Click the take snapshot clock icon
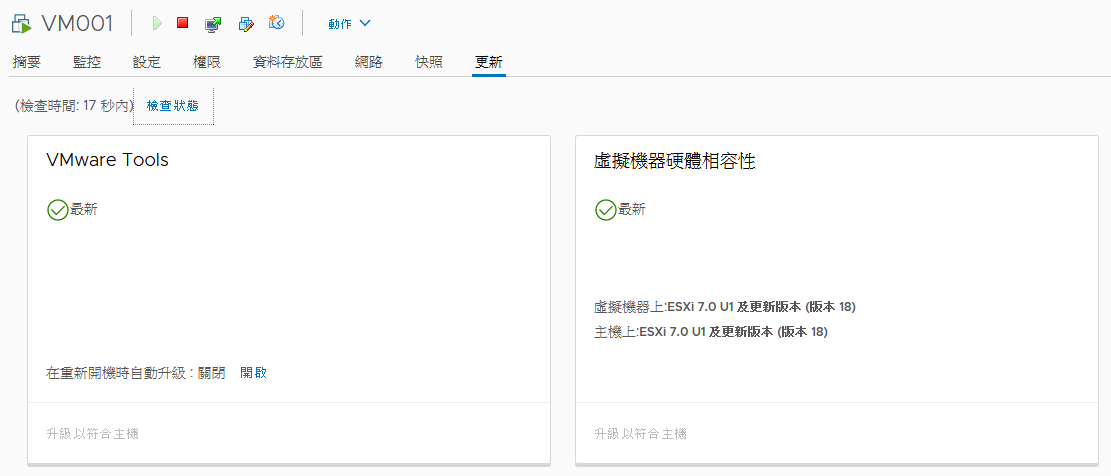1111x476 pixels. point(276,23)
